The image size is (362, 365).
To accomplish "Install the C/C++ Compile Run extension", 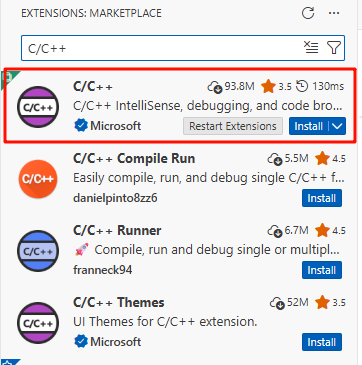I will [322, 198].
